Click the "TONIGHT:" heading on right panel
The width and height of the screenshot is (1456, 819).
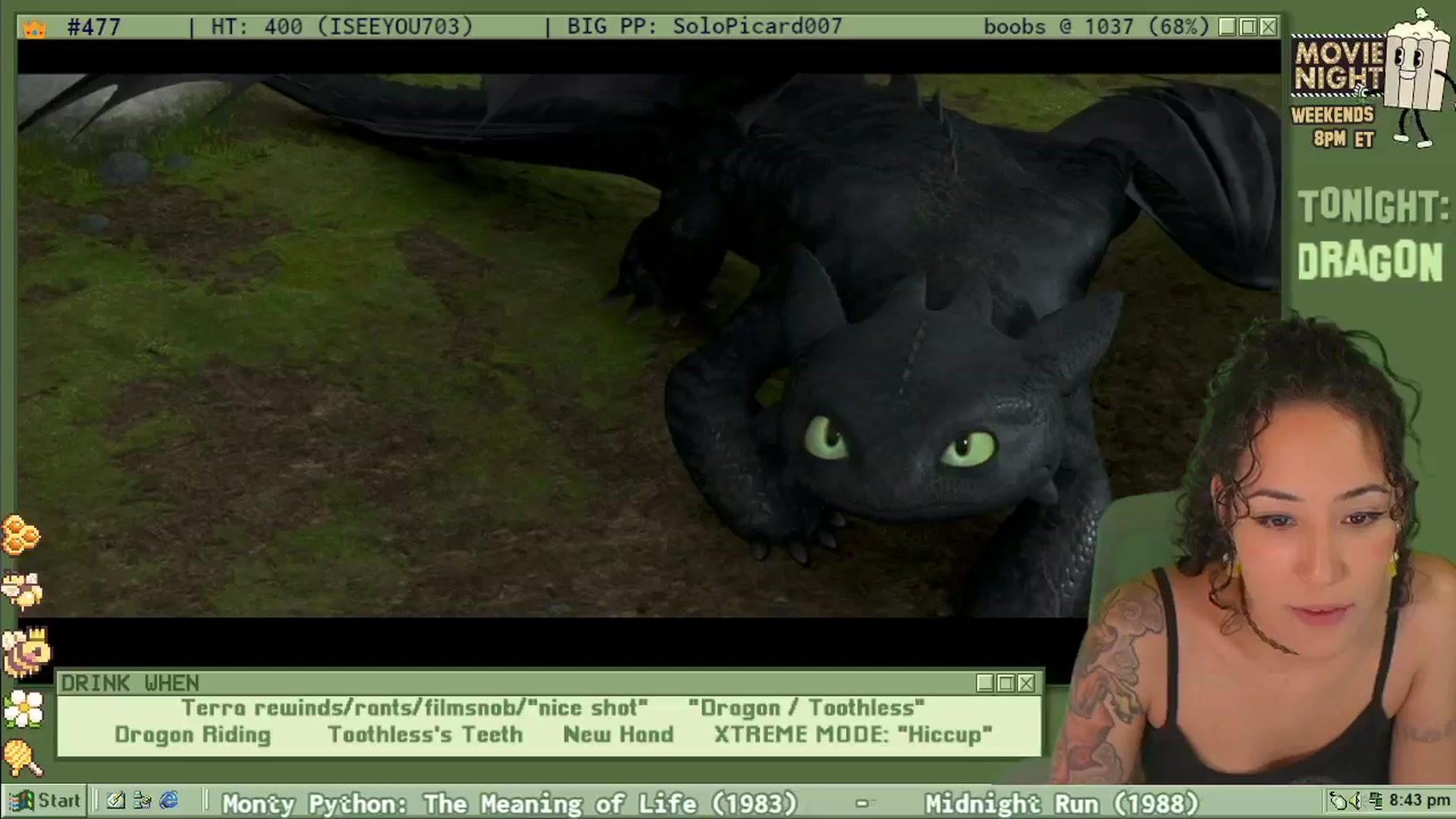(1373, 206)
